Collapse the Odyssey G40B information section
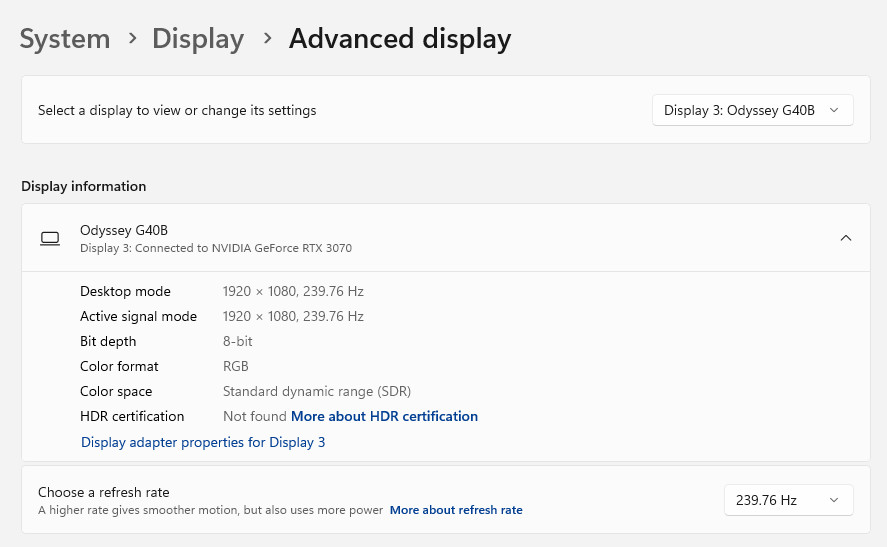 pyautogui.click(x=845, y=238)
